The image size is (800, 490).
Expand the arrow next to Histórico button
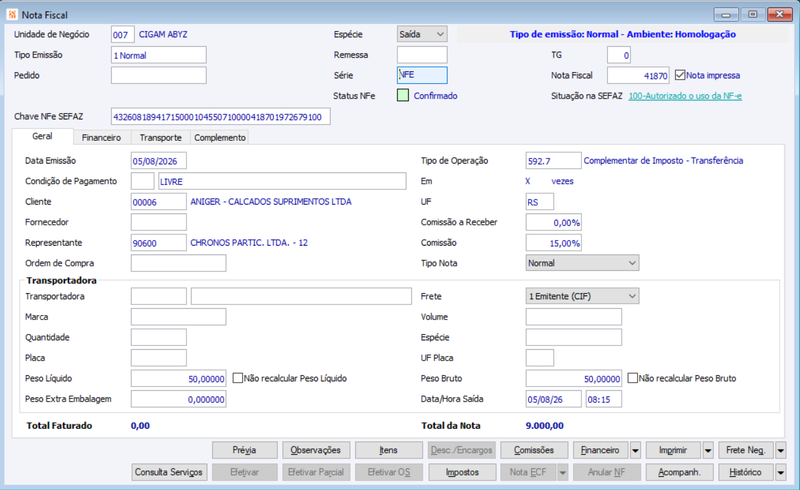click(781, 472)
